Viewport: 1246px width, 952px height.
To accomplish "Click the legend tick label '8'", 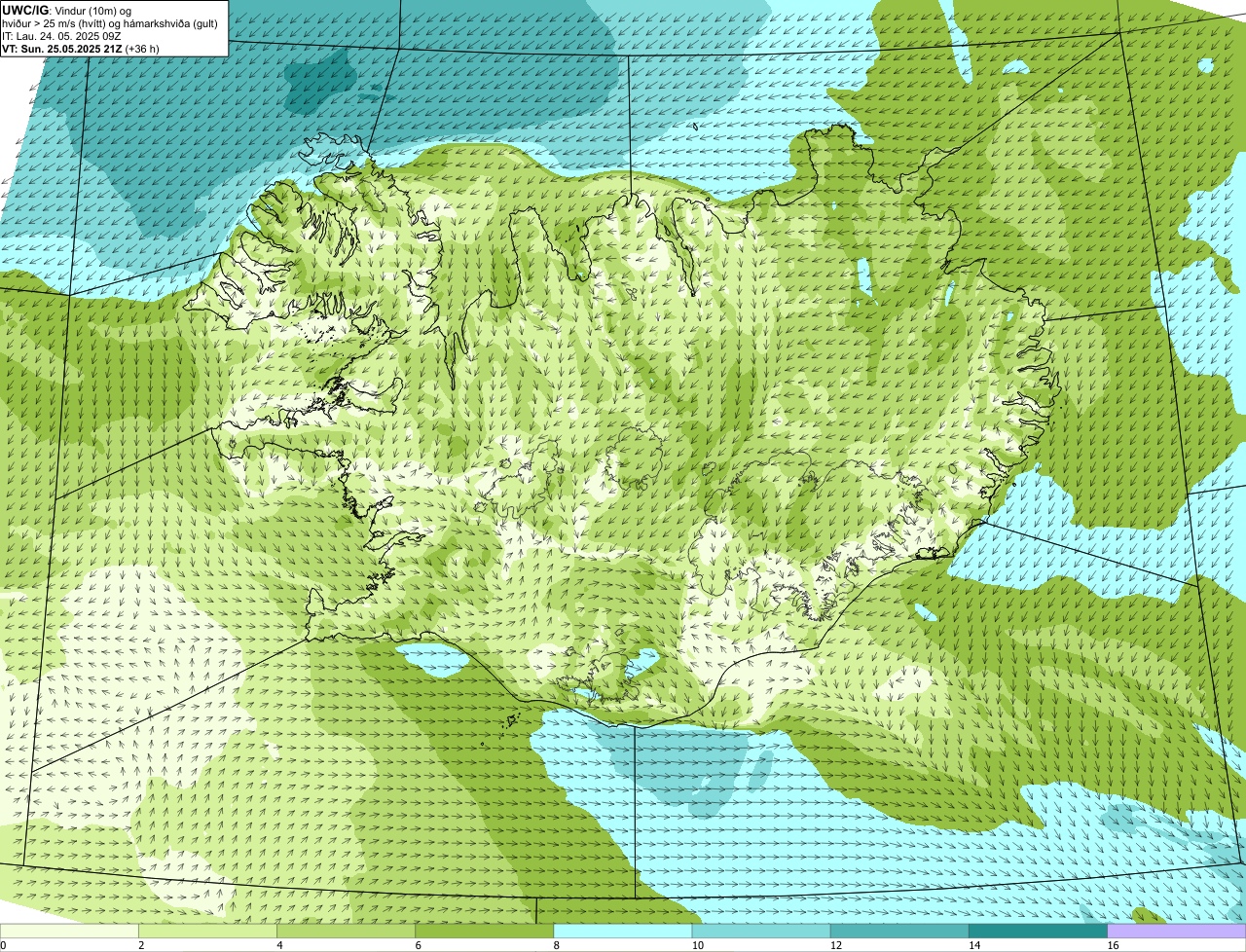I will 557,945.
